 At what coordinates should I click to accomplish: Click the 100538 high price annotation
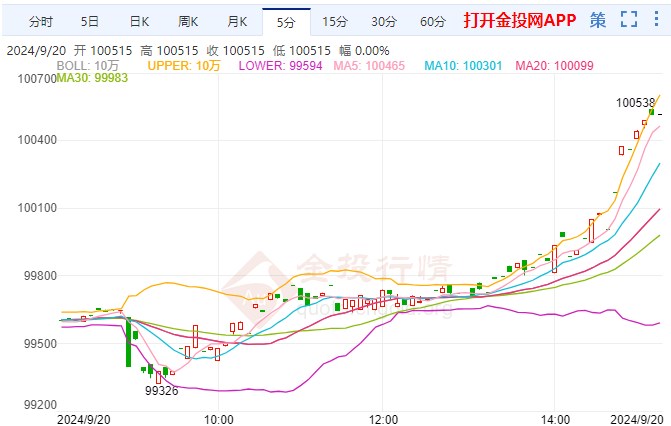[x=635, y=103]
